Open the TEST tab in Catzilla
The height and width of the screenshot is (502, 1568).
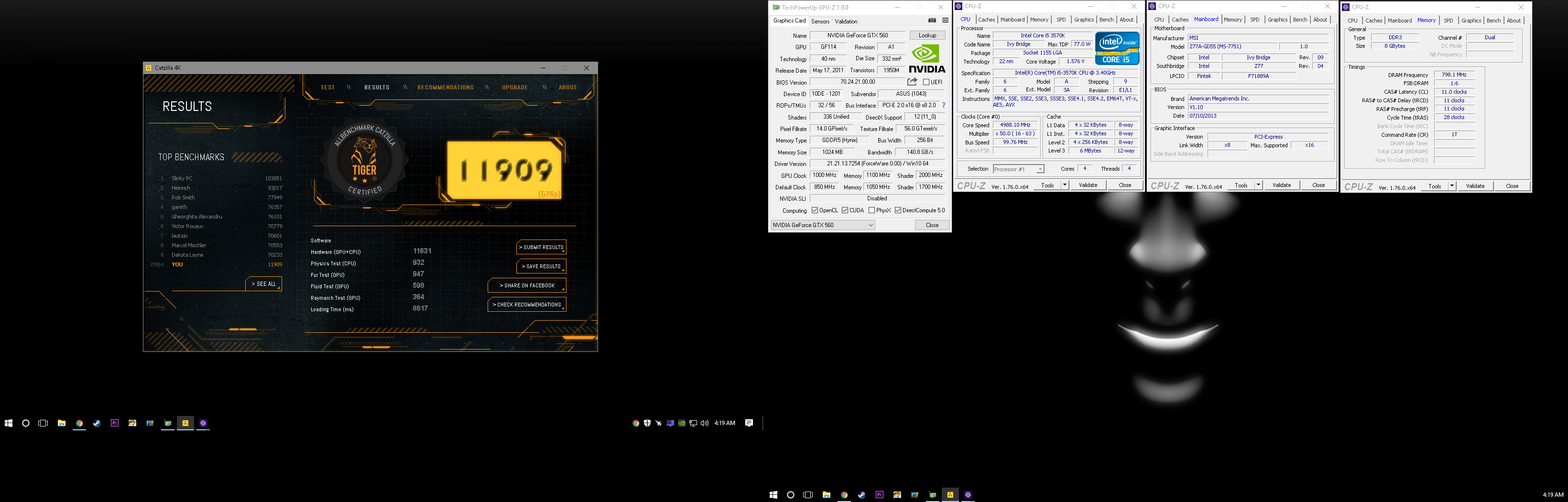pyautogui.click(x=327, y=87)
